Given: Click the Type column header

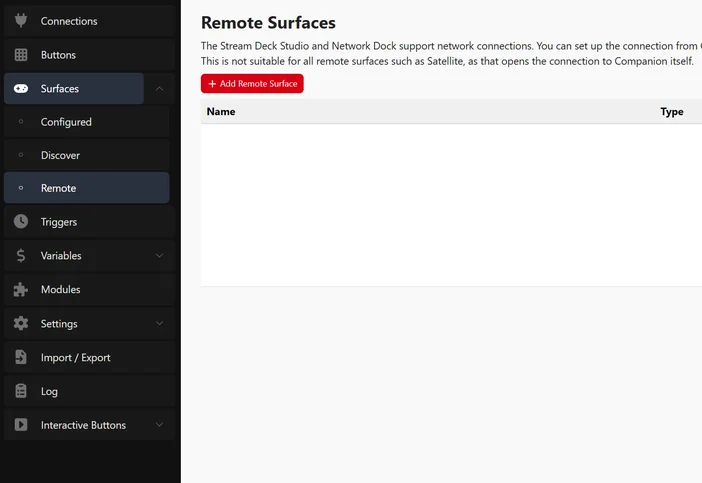Looking at the screenshot, I should pyautogui.click(x=672, y=112).
